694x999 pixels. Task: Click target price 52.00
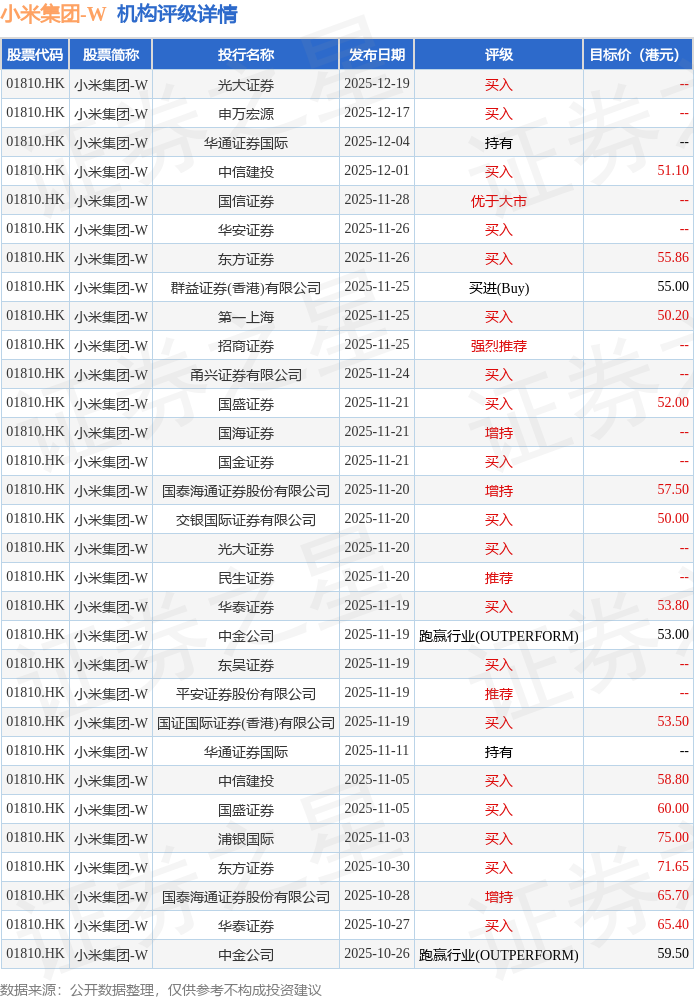tap(673, 403)
